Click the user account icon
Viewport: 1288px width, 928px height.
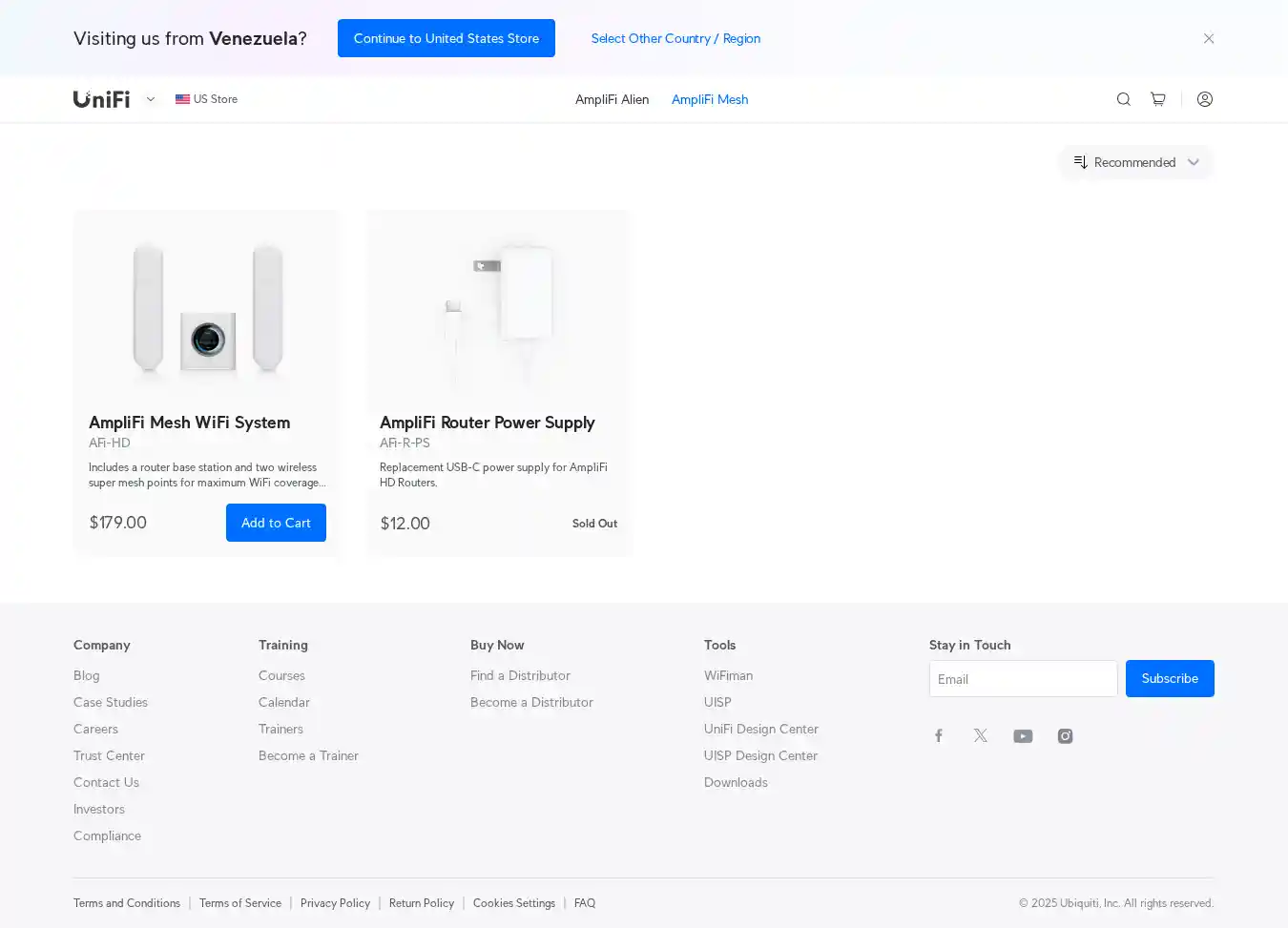(x=1204, y=99)
